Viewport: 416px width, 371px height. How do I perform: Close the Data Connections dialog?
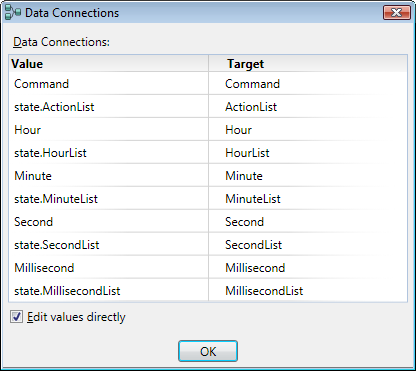(x=397, y=13)
